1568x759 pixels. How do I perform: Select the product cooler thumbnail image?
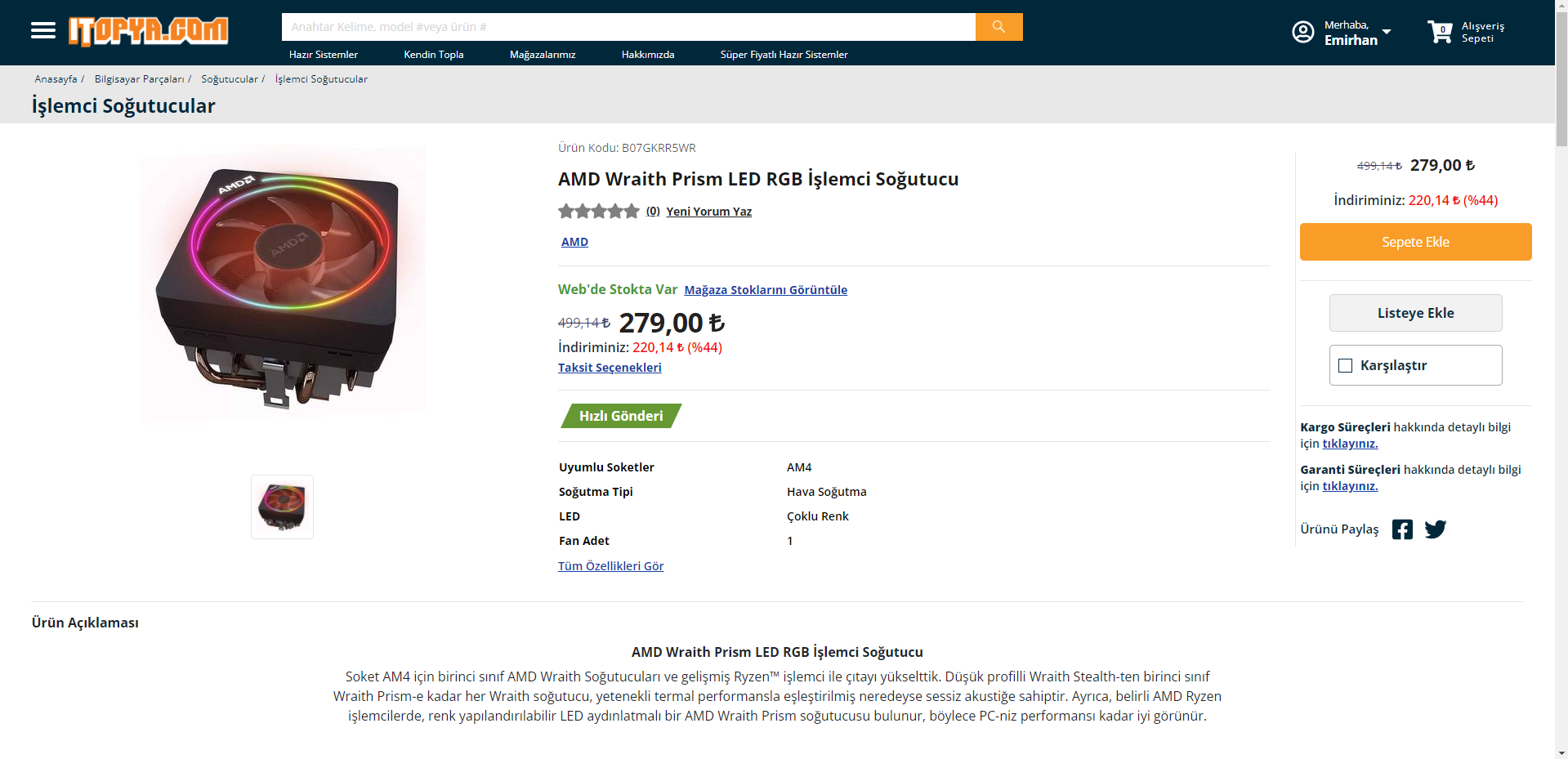click(x=282, y=507)
